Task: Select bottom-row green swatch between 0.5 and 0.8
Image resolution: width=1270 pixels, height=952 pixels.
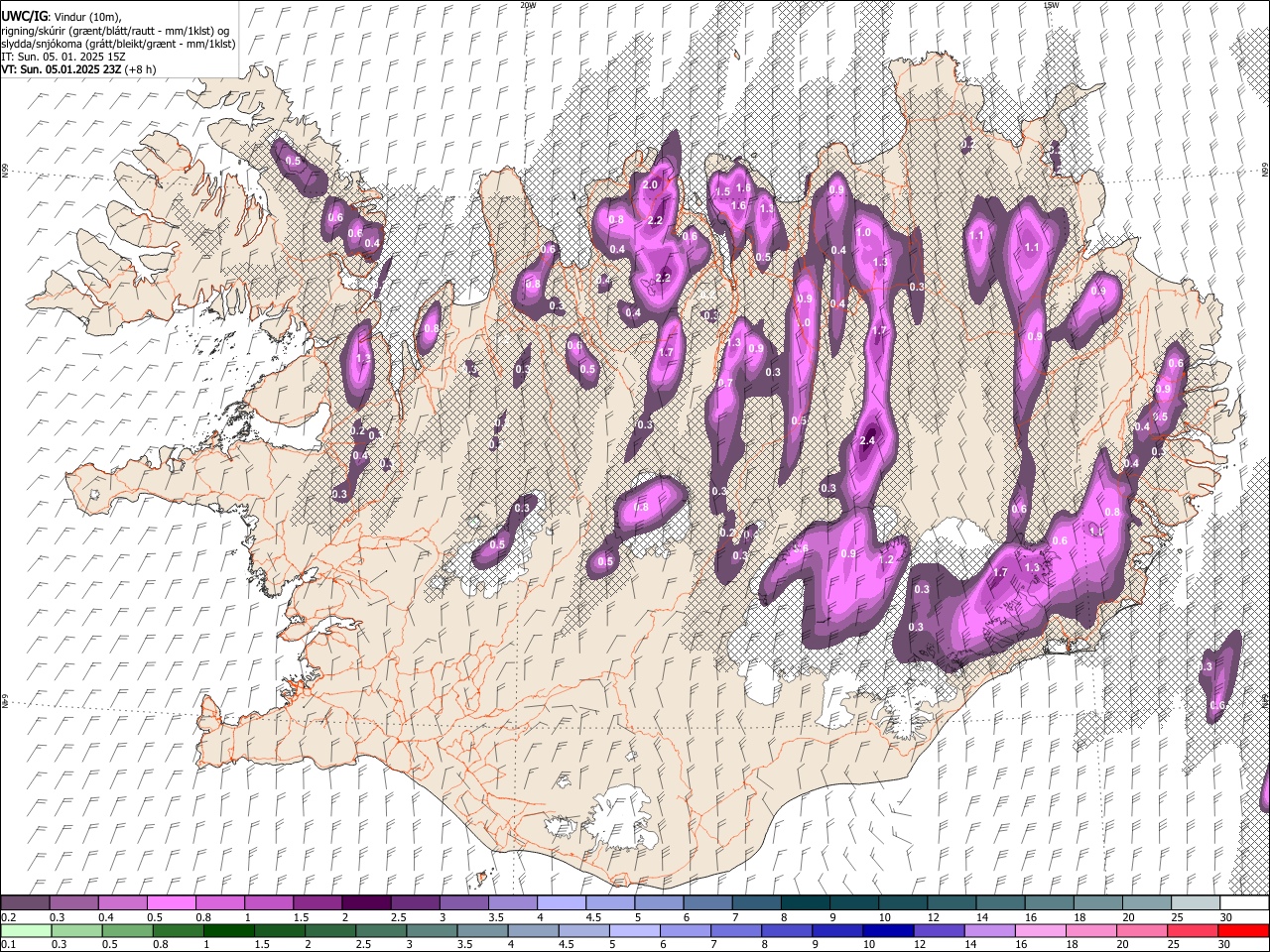Action: [127, 930]
